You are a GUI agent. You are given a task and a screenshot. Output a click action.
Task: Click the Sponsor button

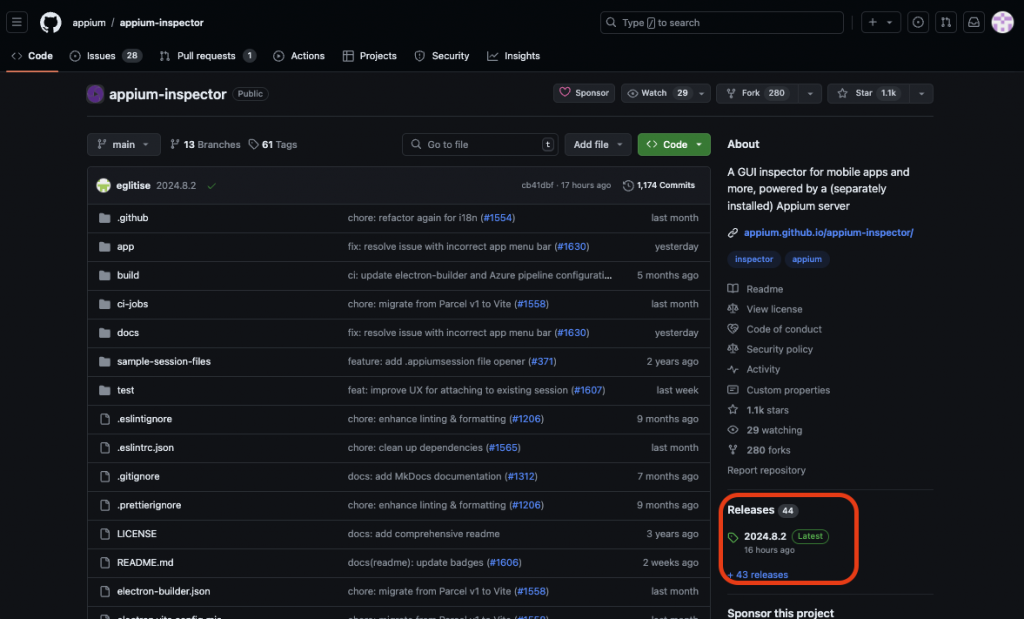click(584, 93)
